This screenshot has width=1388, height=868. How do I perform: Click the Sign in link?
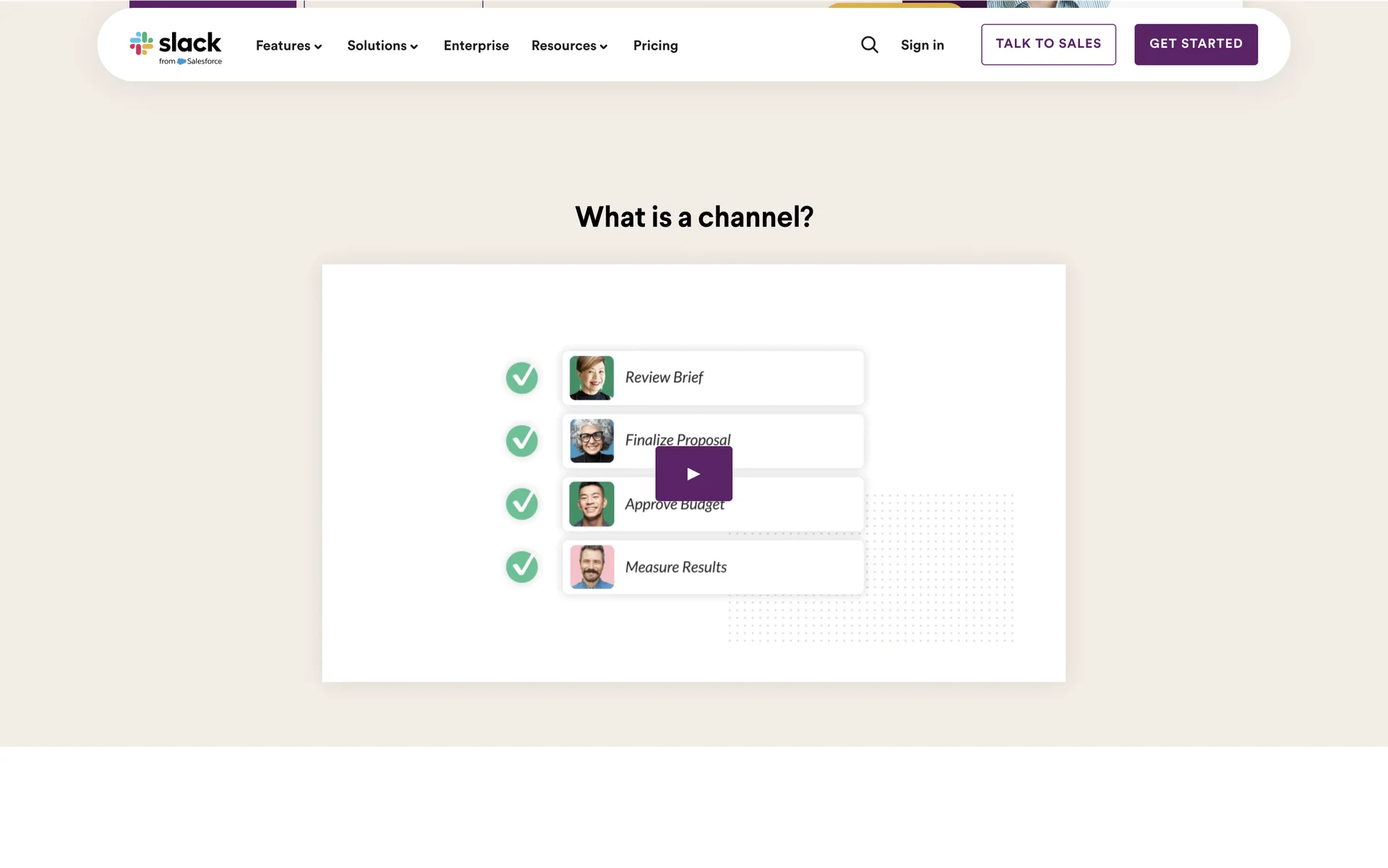(922, 45)
